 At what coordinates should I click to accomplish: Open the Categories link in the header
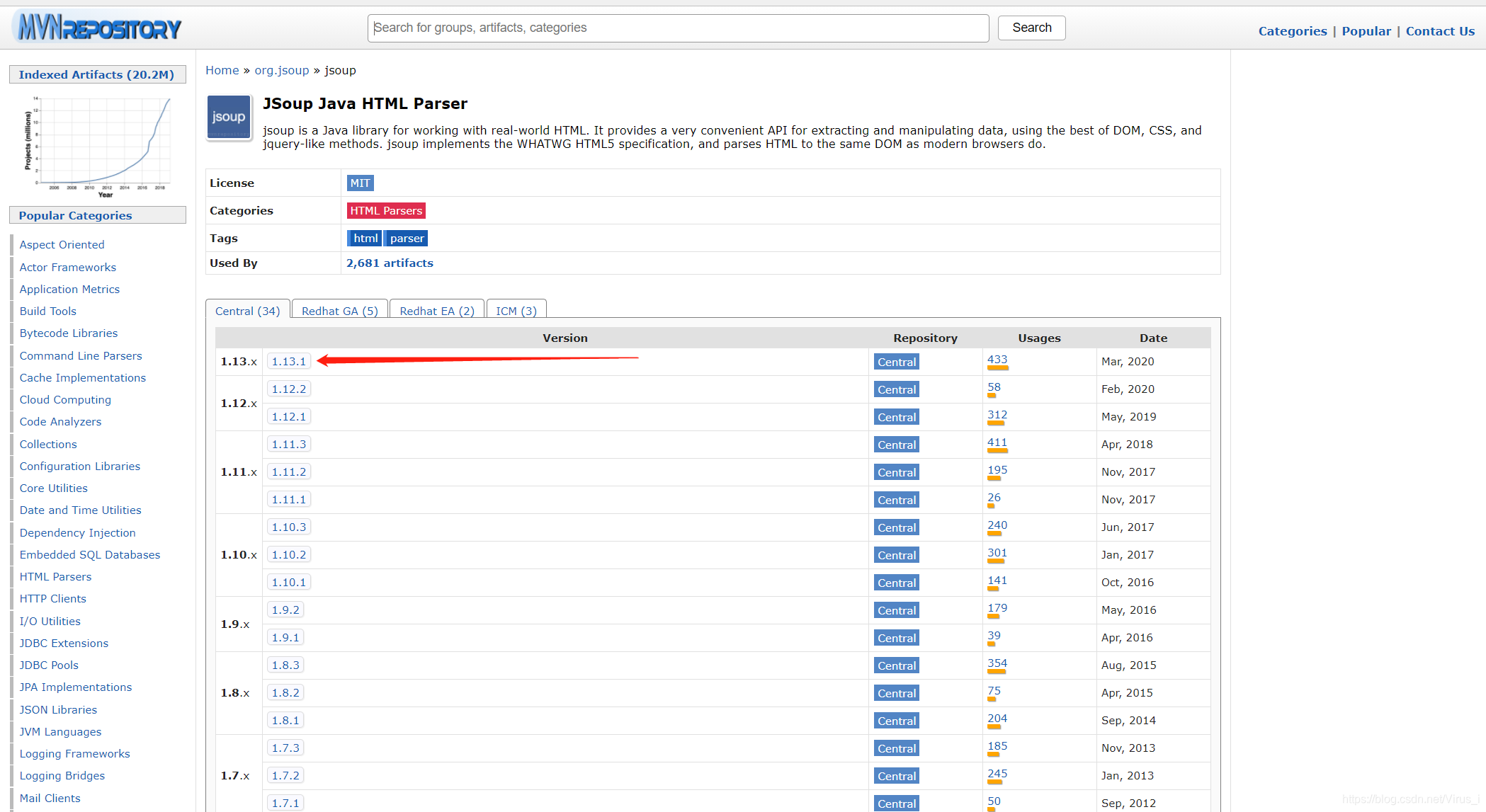pyautogui.click(x=1293, y=31)
